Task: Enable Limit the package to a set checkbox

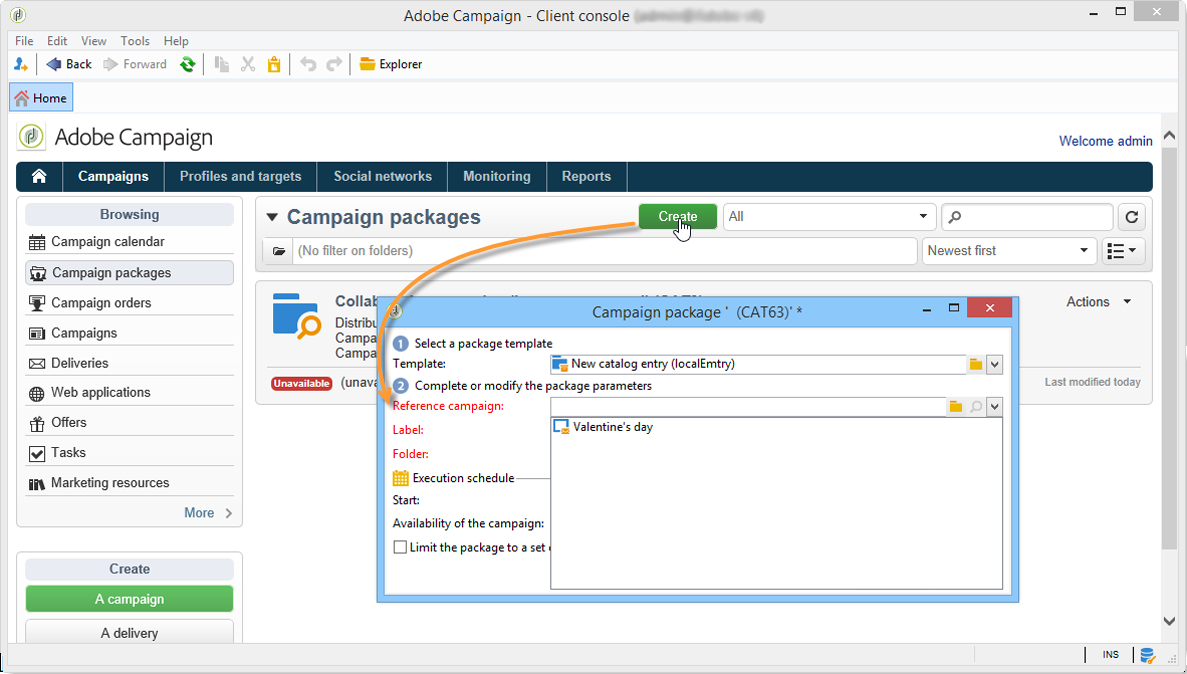Action: (400, 548)
